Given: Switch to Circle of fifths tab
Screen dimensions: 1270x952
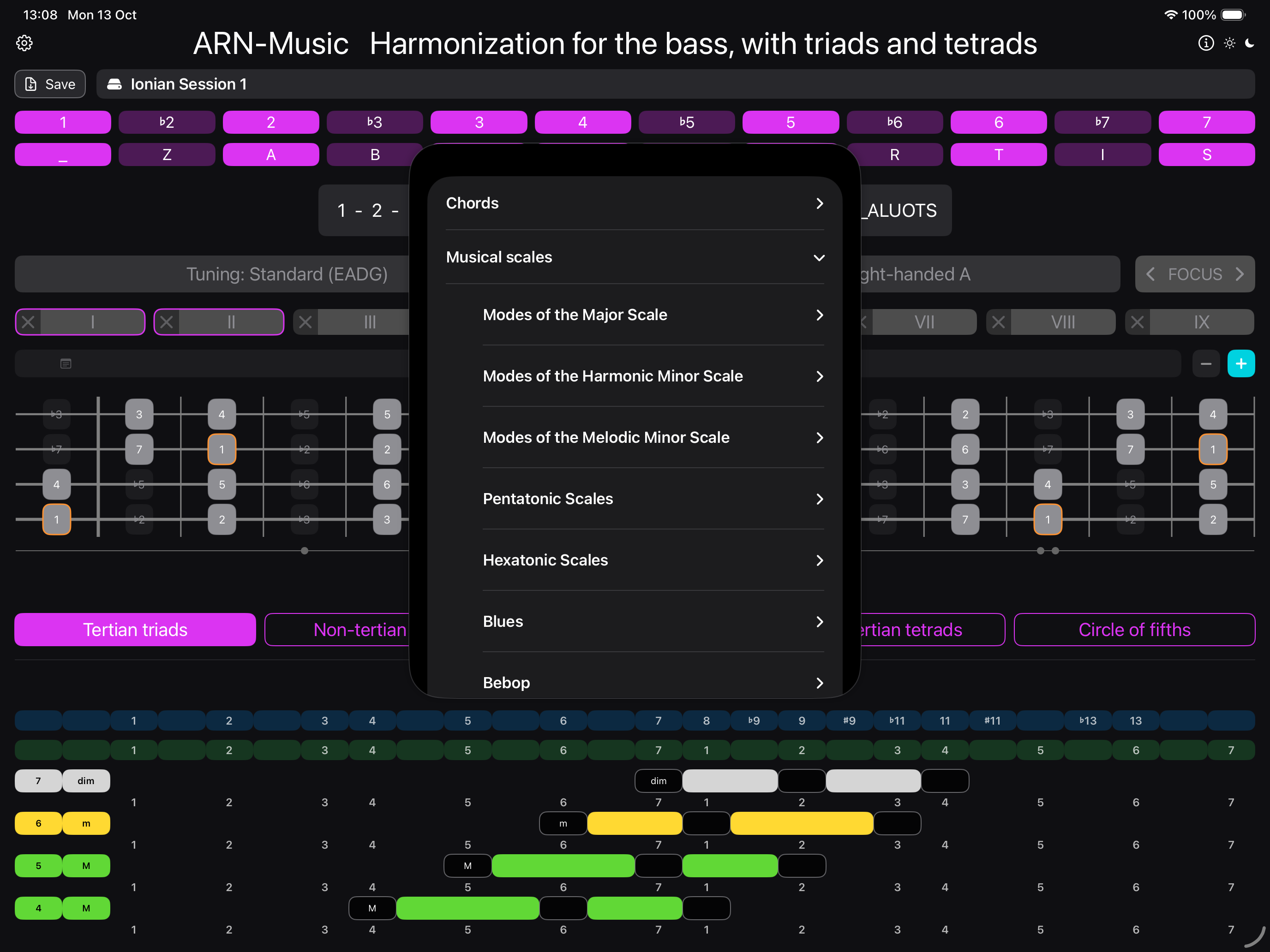Looking at the screenshot, I should tap(1134, 630).
